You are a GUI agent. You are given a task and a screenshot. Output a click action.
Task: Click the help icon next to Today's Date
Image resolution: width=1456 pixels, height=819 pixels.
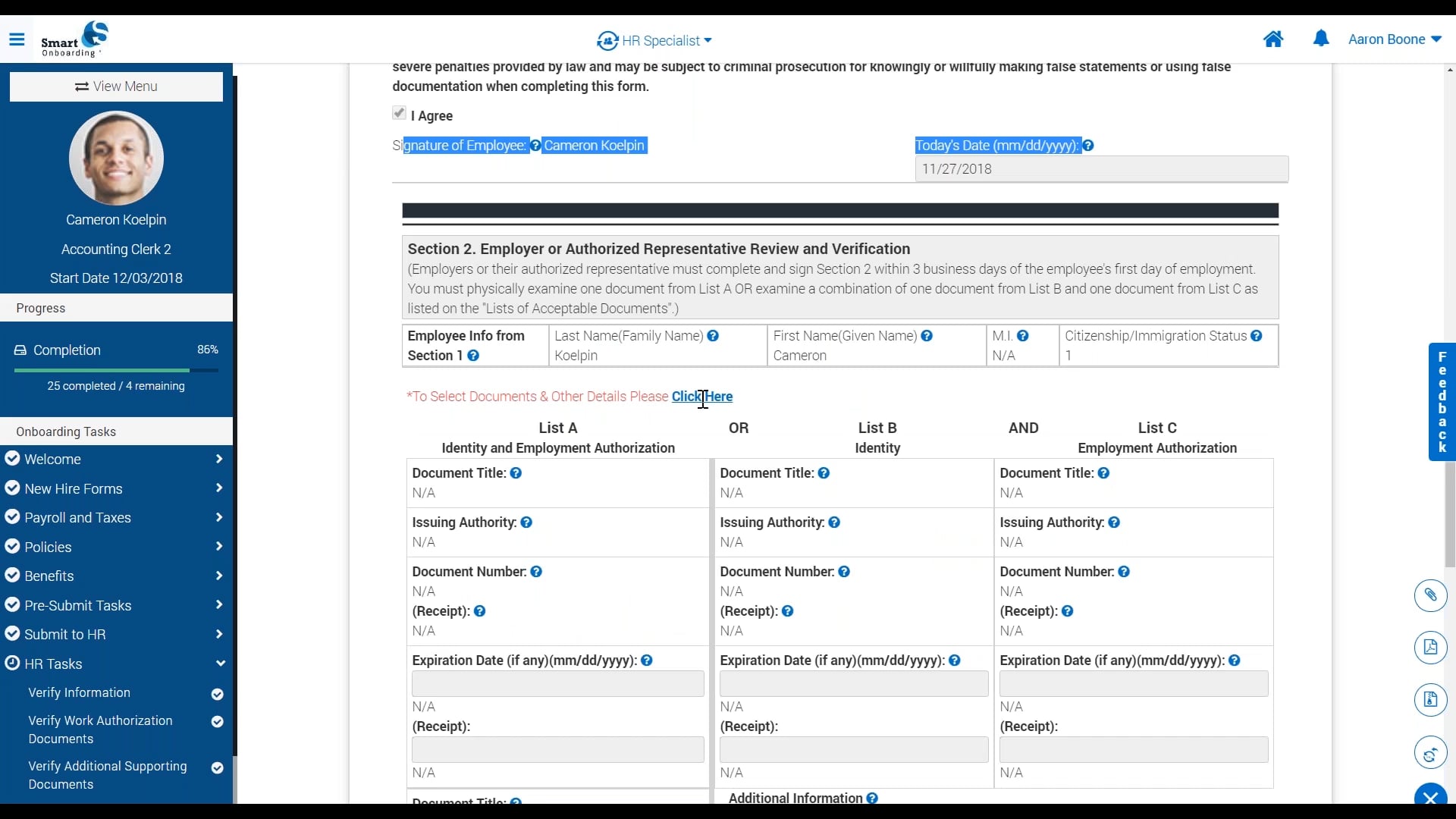tap(1088, 145)
